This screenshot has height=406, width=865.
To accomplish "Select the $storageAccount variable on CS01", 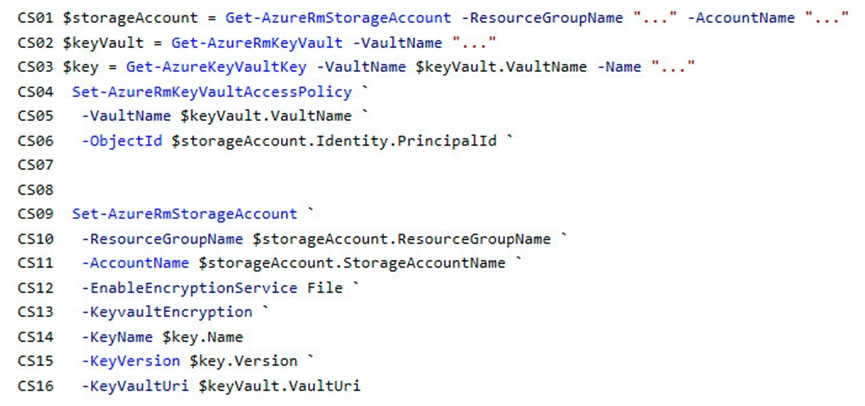I will click(130, 18).
